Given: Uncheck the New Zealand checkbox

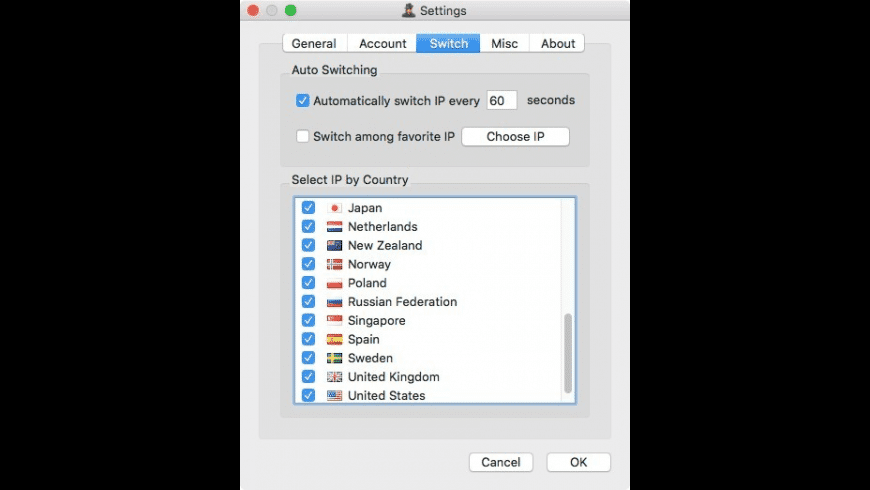Looking at the screenshot, I should [308, 245].
